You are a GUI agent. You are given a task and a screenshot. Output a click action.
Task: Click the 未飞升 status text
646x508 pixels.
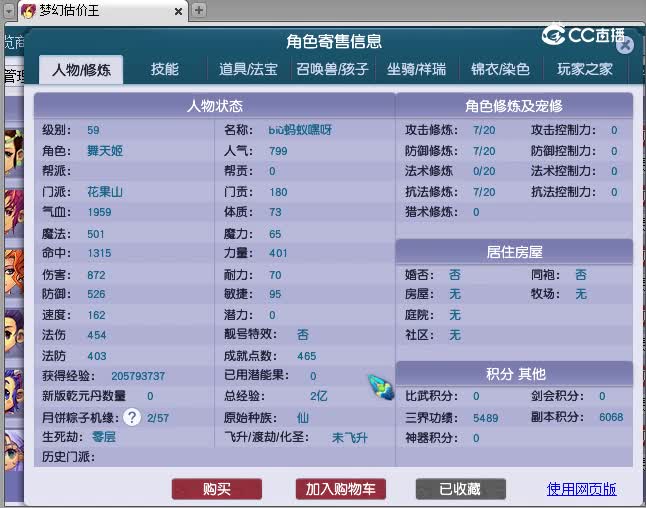tap(349, 438)
